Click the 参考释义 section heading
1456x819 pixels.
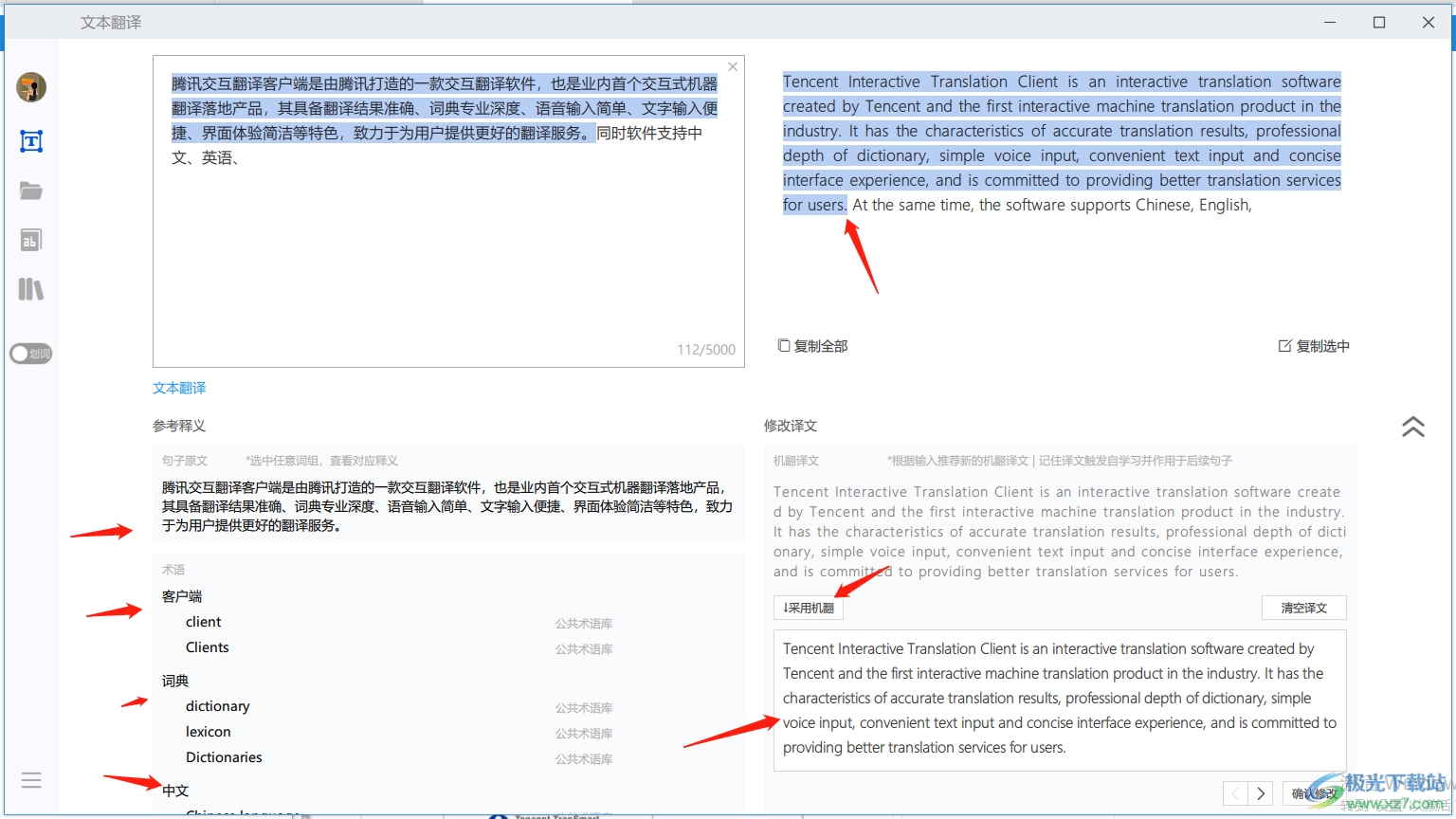click(x=179, y=426)
